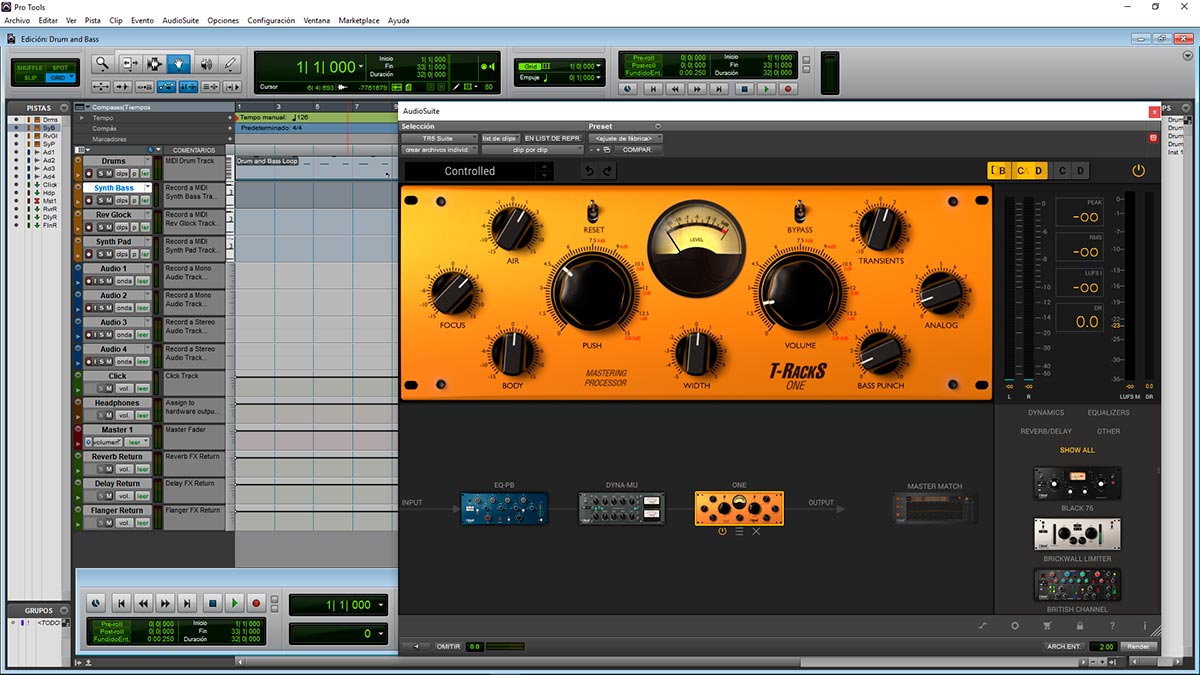The image size is (1200, 675).
Task: Click the COMPAR. button
Action: pyautogui.click(x=636, y=150)
